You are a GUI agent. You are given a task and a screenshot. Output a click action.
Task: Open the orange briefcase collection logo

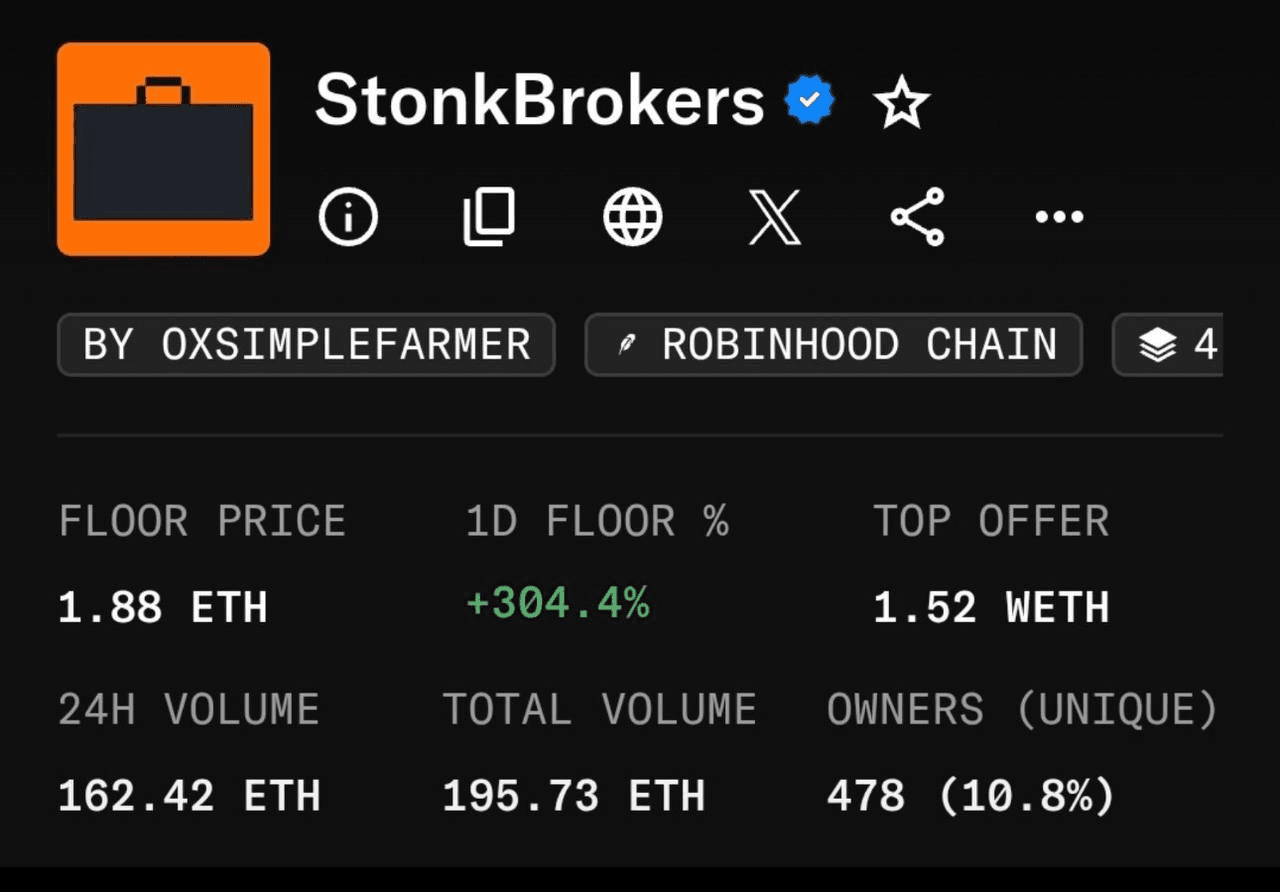click(163, 149)
